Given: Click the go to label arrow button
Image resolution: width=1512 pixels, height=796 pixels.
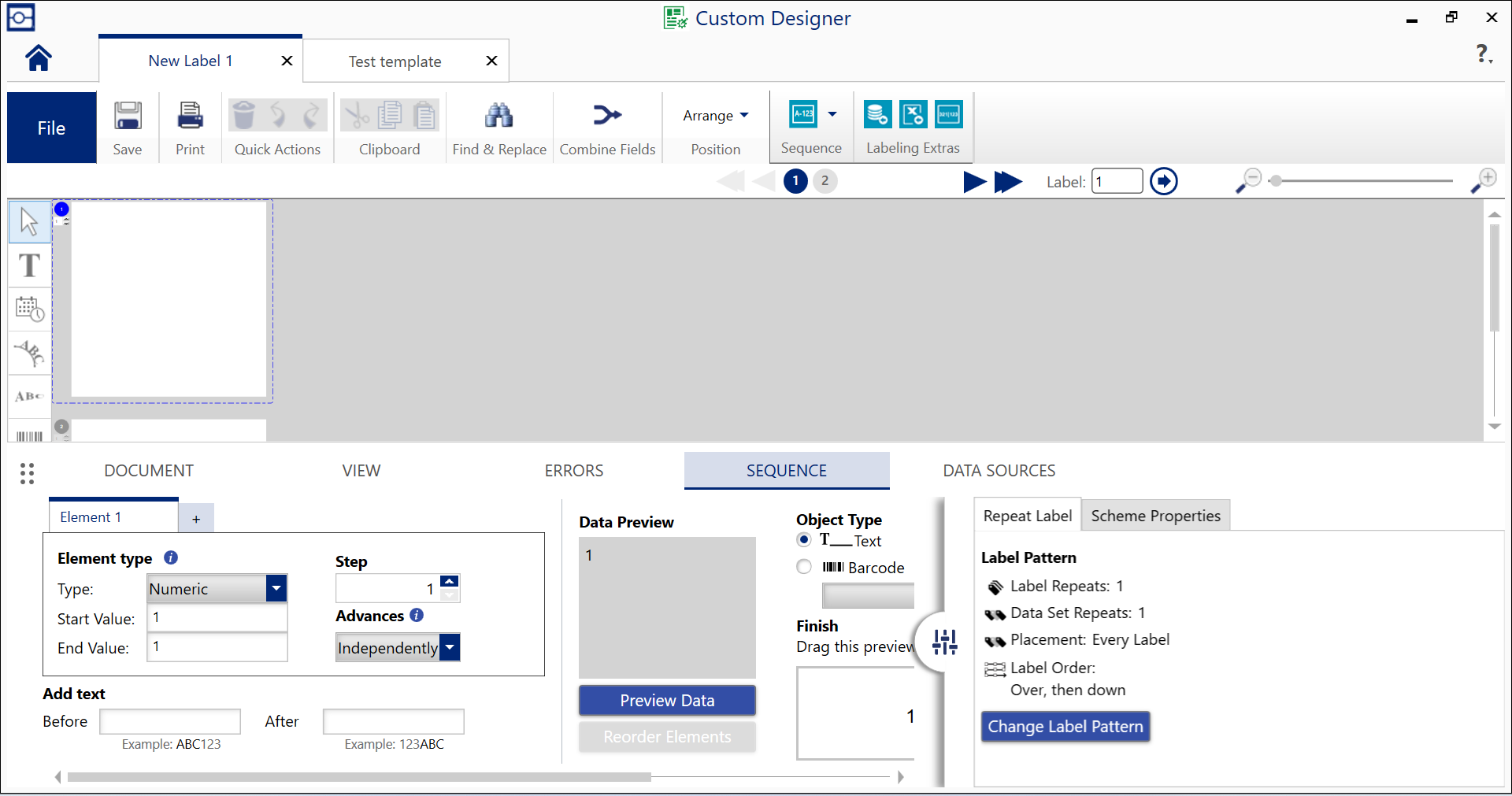Looking at the screenshot, I should point(1164,181).
